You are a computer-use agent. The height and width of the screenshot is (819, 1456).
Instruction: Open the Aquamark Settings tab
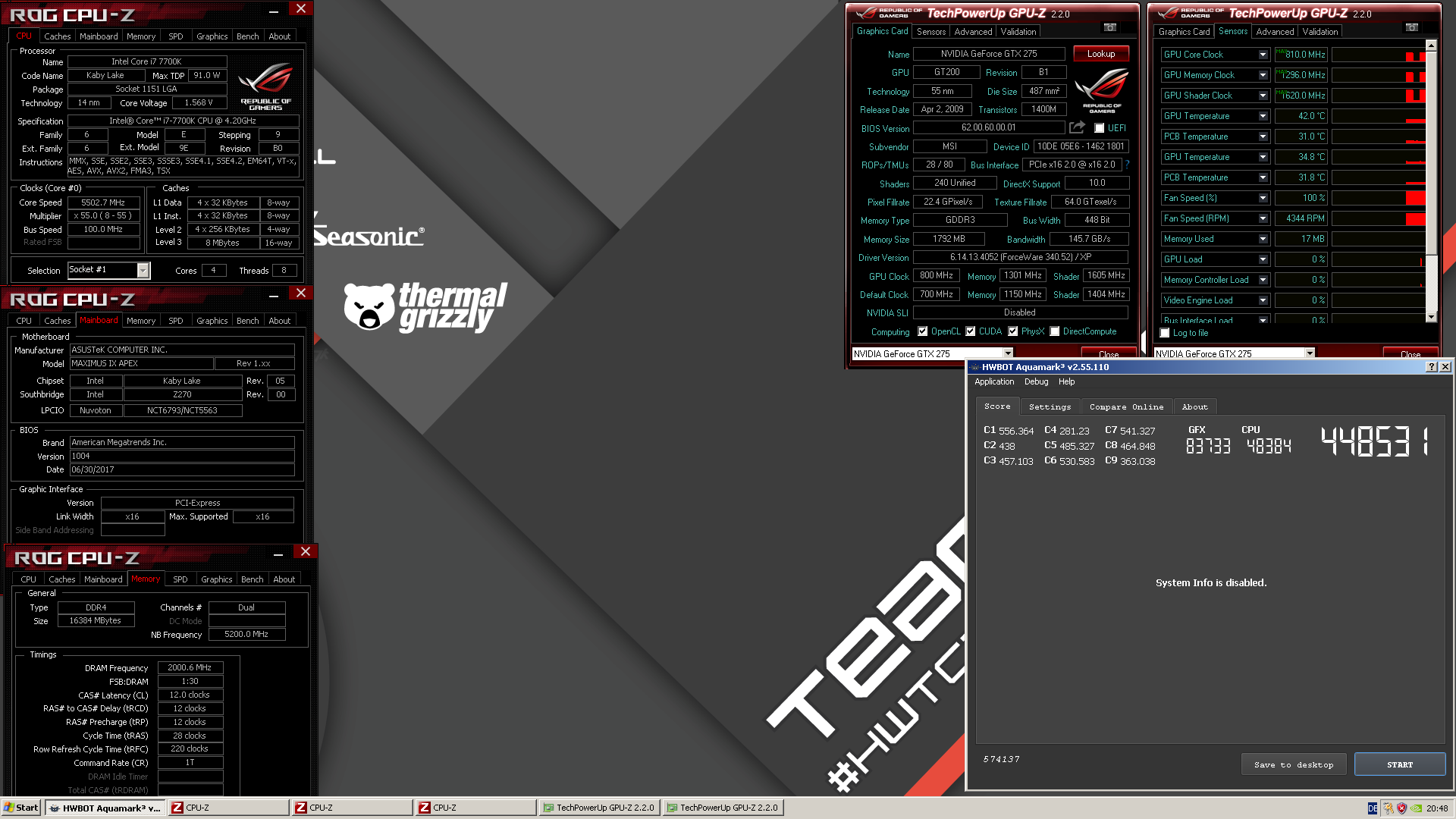pyautogui.click(x=1050, y=407)
